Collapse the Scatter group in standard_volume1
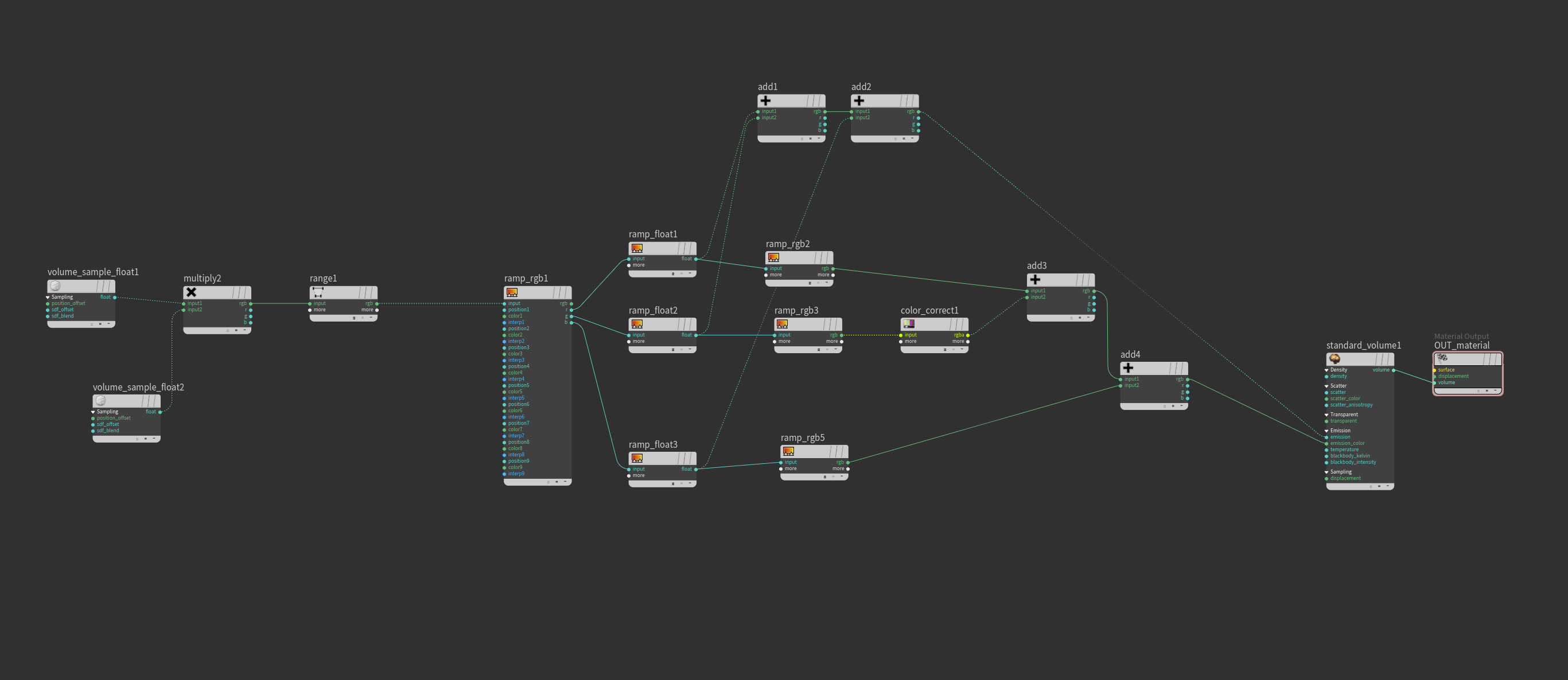This screenshot has width=1568, height=680. click(x=1326, y=386)
